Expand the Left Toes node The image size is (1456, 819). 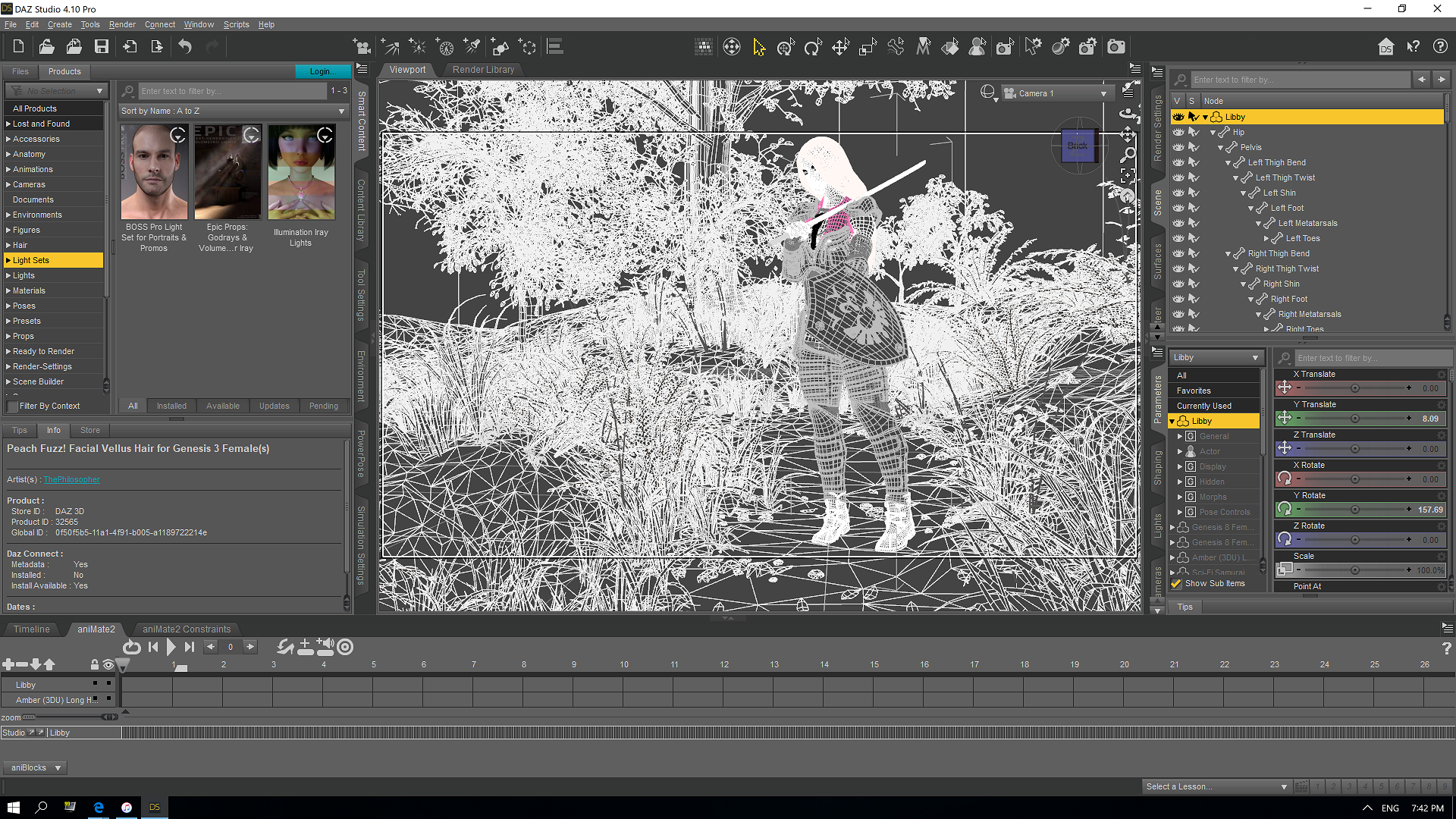pyautogui.click(x=1266, y=239)
